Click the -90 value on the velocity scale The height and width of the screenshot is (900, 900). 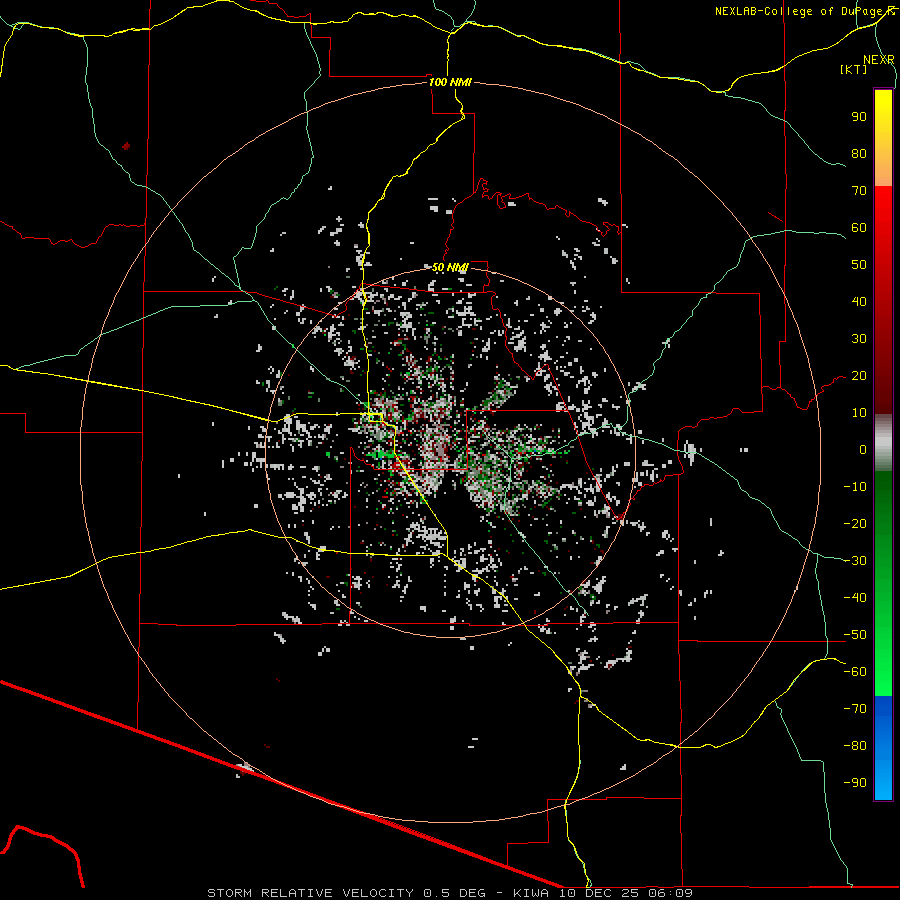click(855, 783)
